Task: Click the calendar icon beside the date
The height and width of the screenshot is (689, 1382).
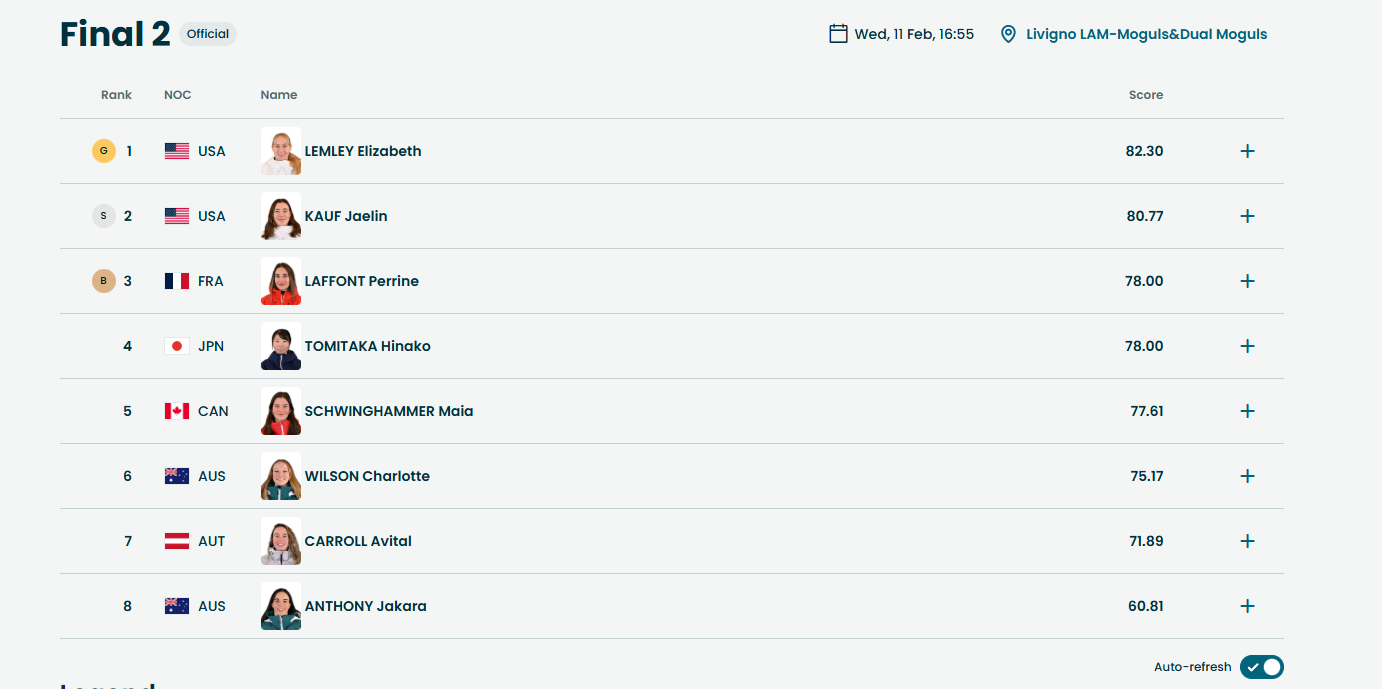Action: pyautogui.click(x=838, y=34)
